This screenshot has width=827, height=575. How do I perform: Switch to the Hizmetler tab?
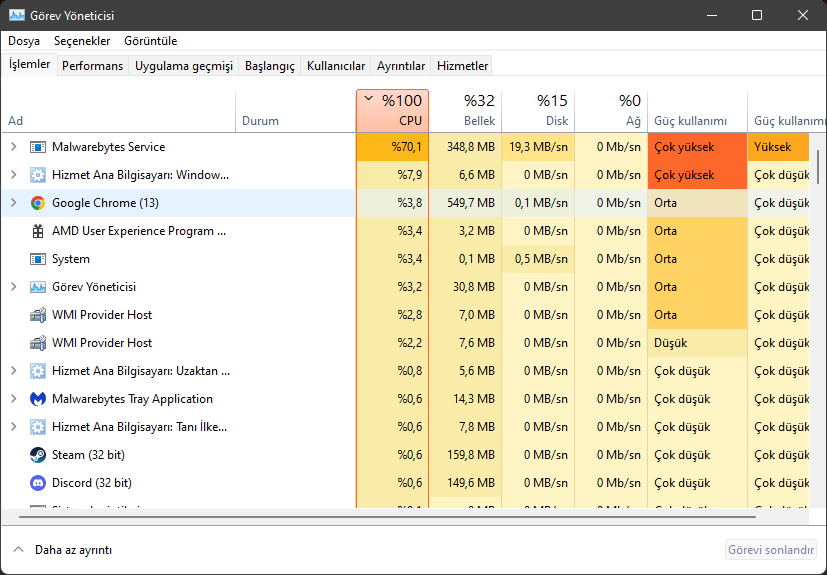[x=462, y=66]
